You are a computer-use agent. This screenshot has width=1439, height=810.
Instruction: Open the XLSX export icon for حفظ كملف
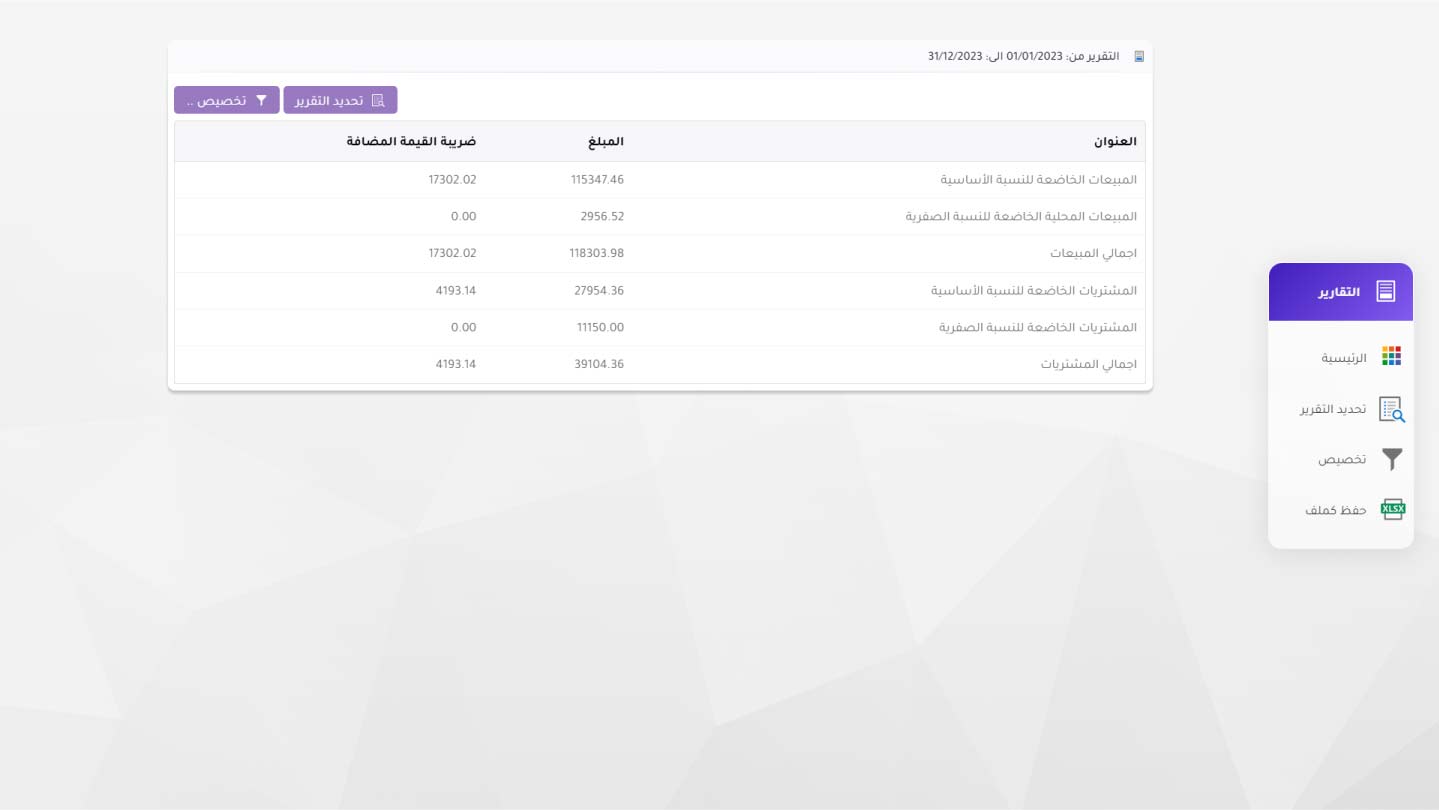click(1394, 509)
